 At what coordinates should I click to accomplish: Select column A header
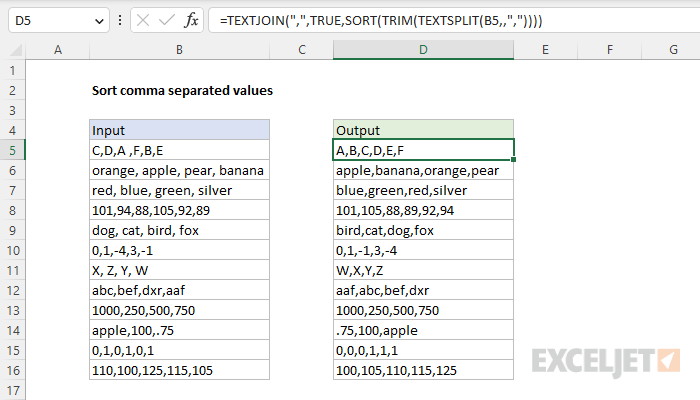58,50
